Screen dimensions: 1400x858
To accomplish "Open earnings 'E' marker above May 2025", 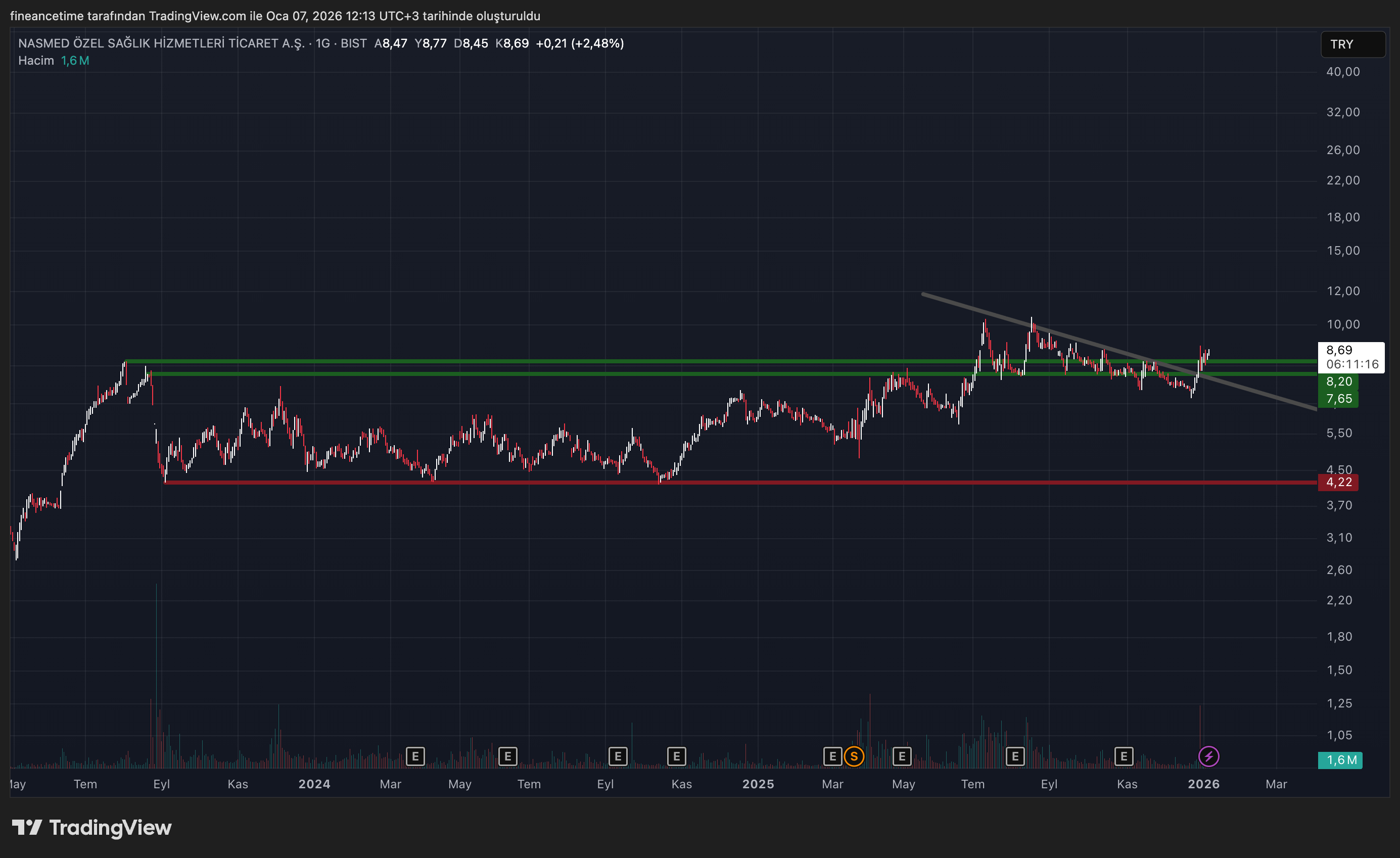I will click(902, 756).
